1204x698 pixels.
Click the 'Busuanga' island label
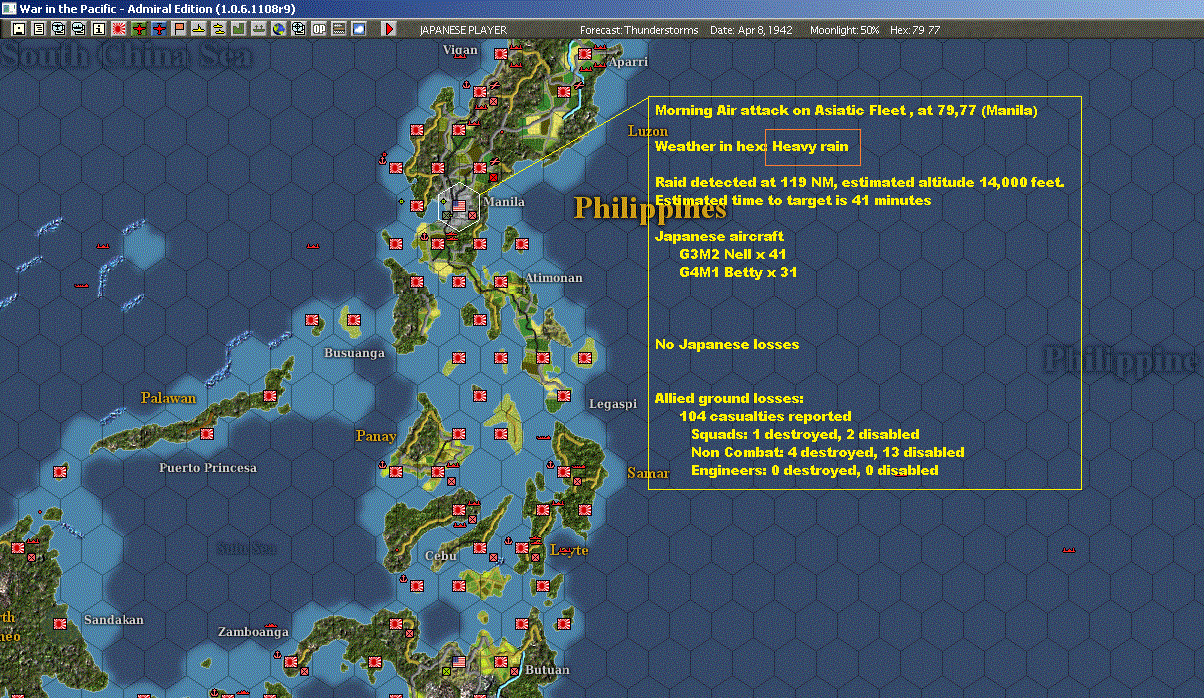(354, 352)
